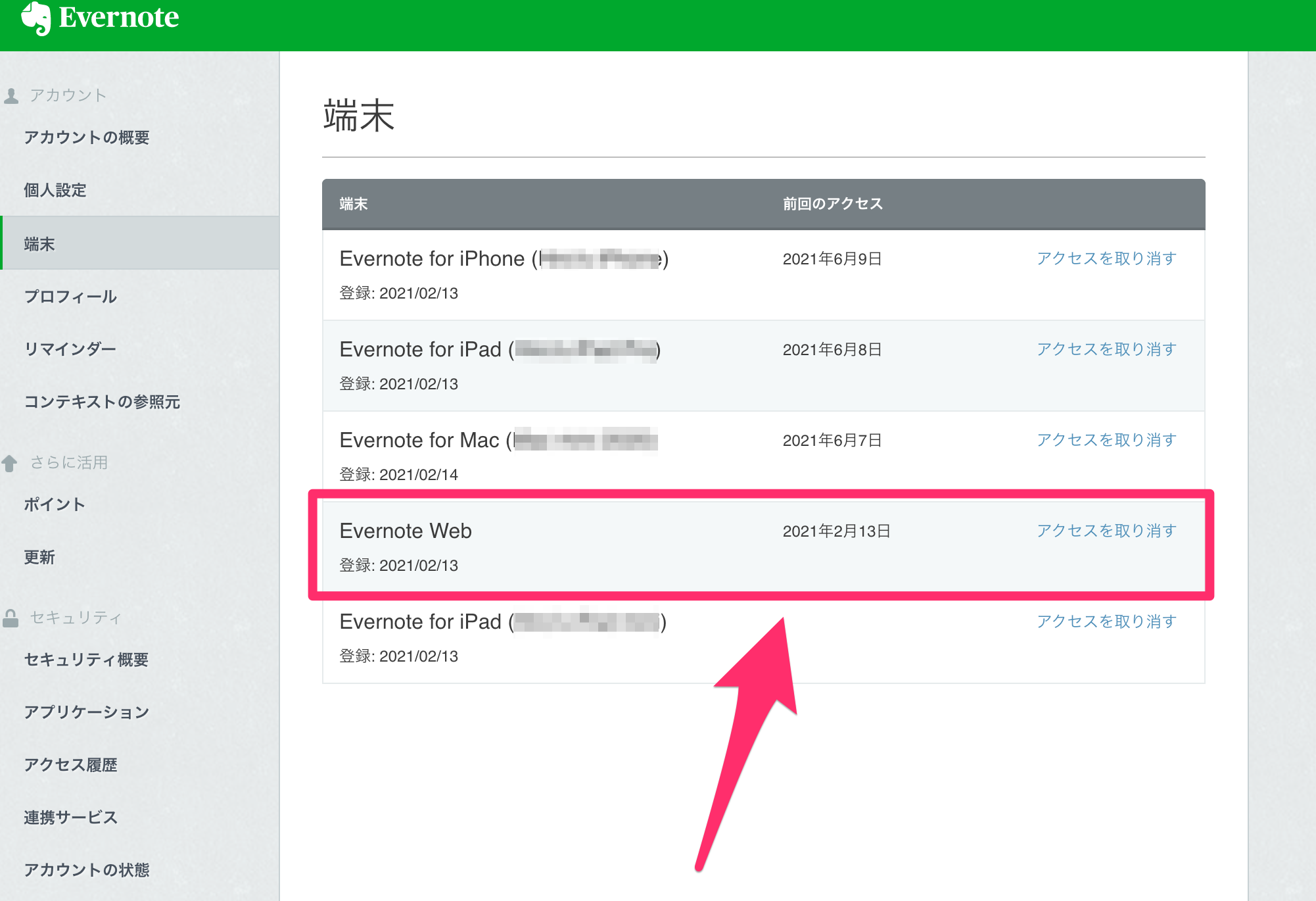Viewport: 1316px width, 901px height.
Task: Open the 更新 page in sidebar
Action: click(39, 557)
